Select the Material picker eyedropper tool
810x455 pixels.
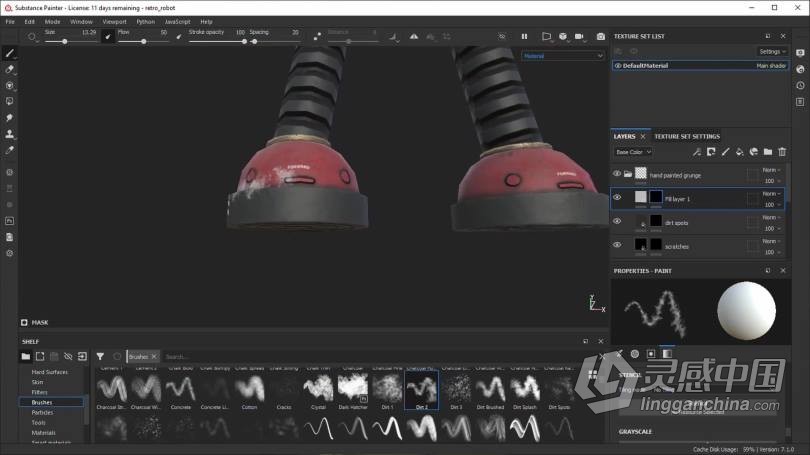click(x=9, y=150)
